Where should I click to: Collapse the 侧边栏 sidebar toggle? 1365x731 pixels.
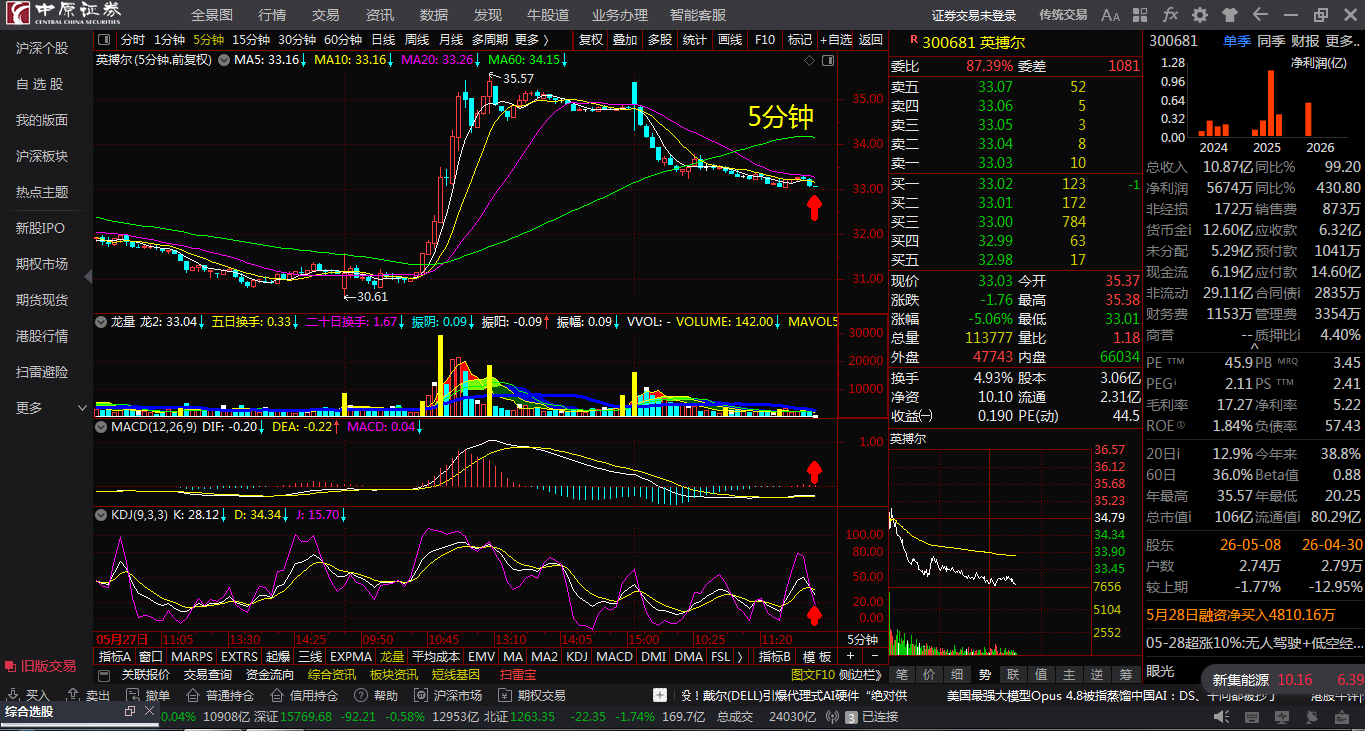click(860, 675)
